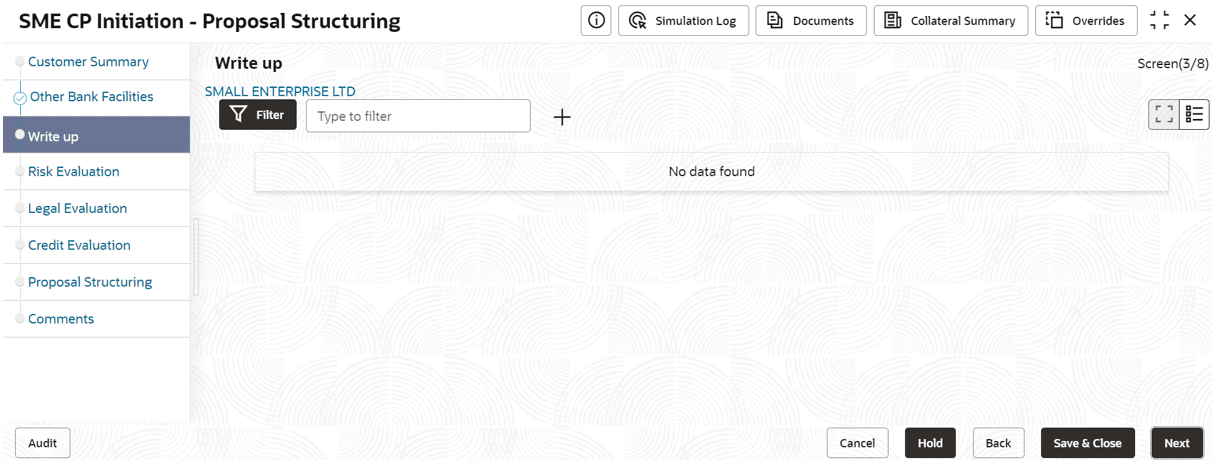The width and height of the screenshot is (1212, 463).
Task: Go to Credit Evaluation step
Action: tap(79, 245)
